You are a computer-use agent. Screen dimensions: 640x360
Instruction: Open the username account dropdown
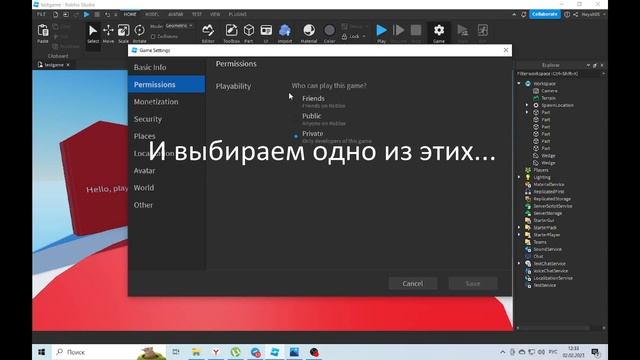(x=594, y=14)
